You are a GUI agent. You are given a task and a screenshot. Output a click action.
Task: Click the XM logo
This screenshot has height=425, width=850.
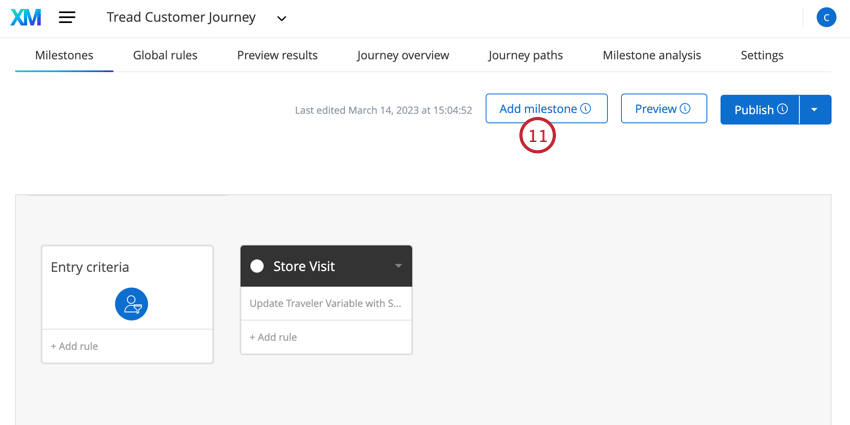click(x=25, y=18)
